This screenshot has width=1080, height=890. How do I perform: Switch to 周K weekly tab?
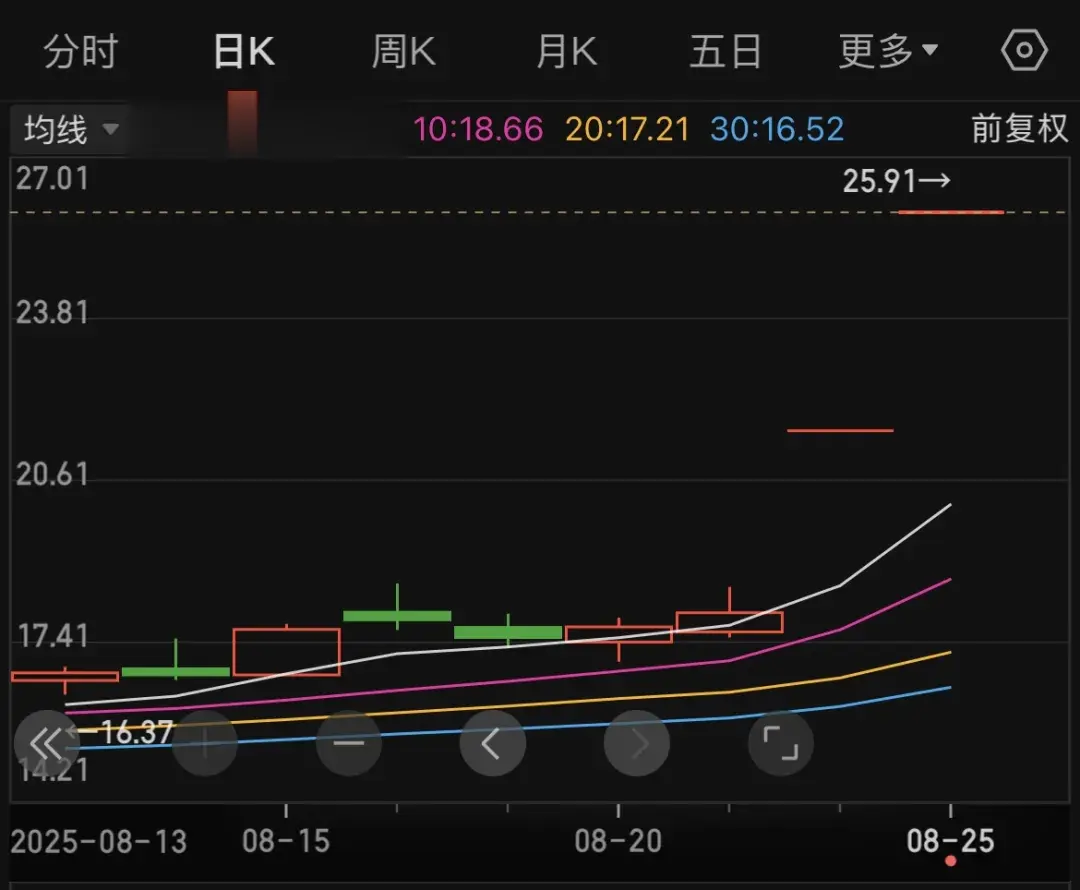tap(404, 52)
